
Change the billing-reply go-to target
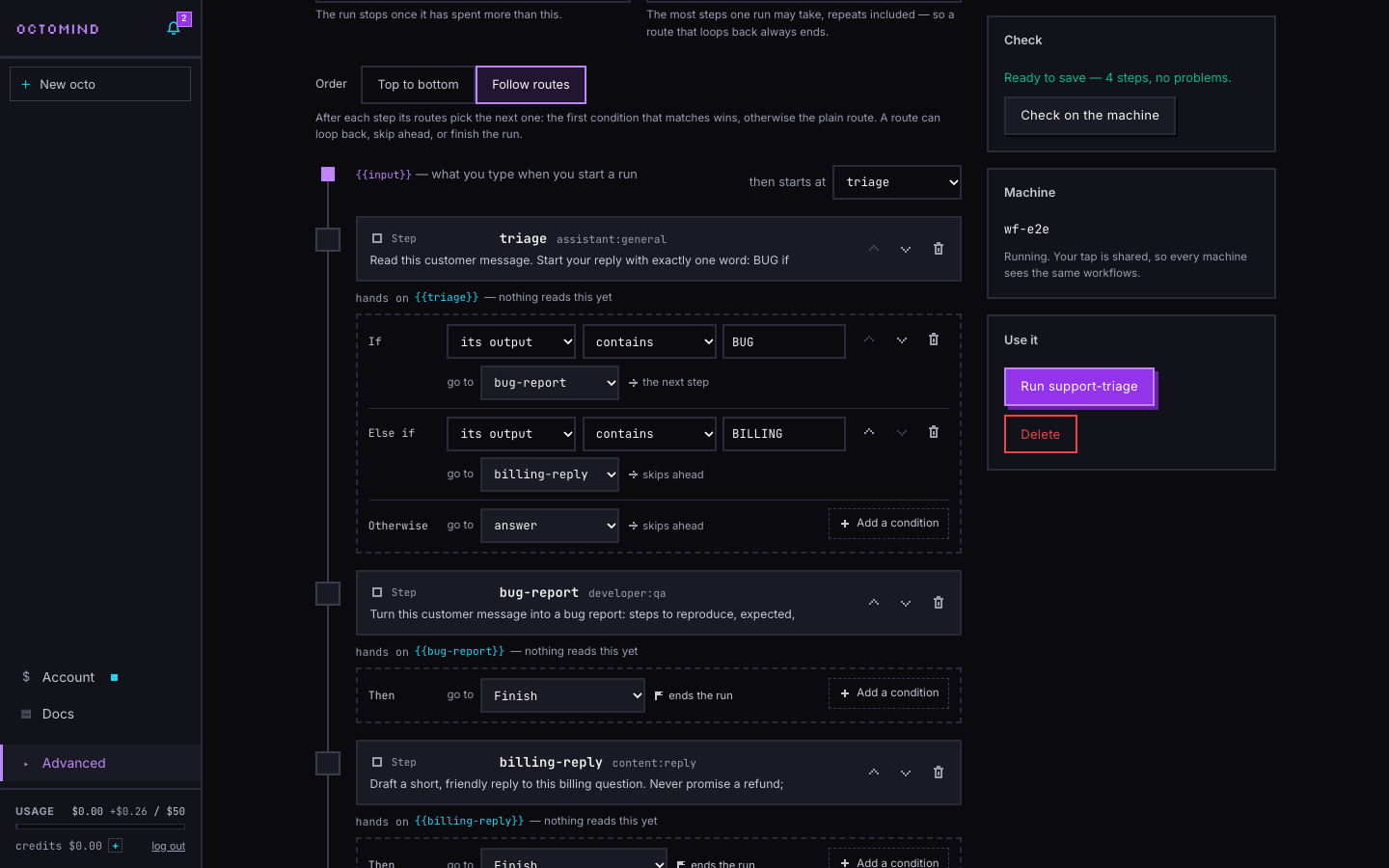pyautogui.click(x=550, y=475)
